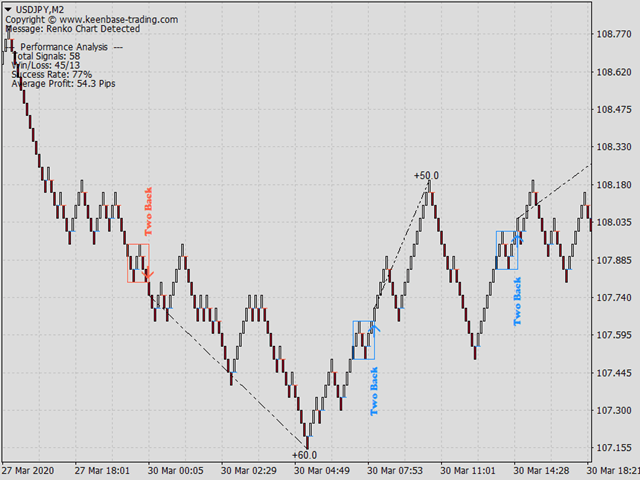Click the 107.445 price axis label

614,373
